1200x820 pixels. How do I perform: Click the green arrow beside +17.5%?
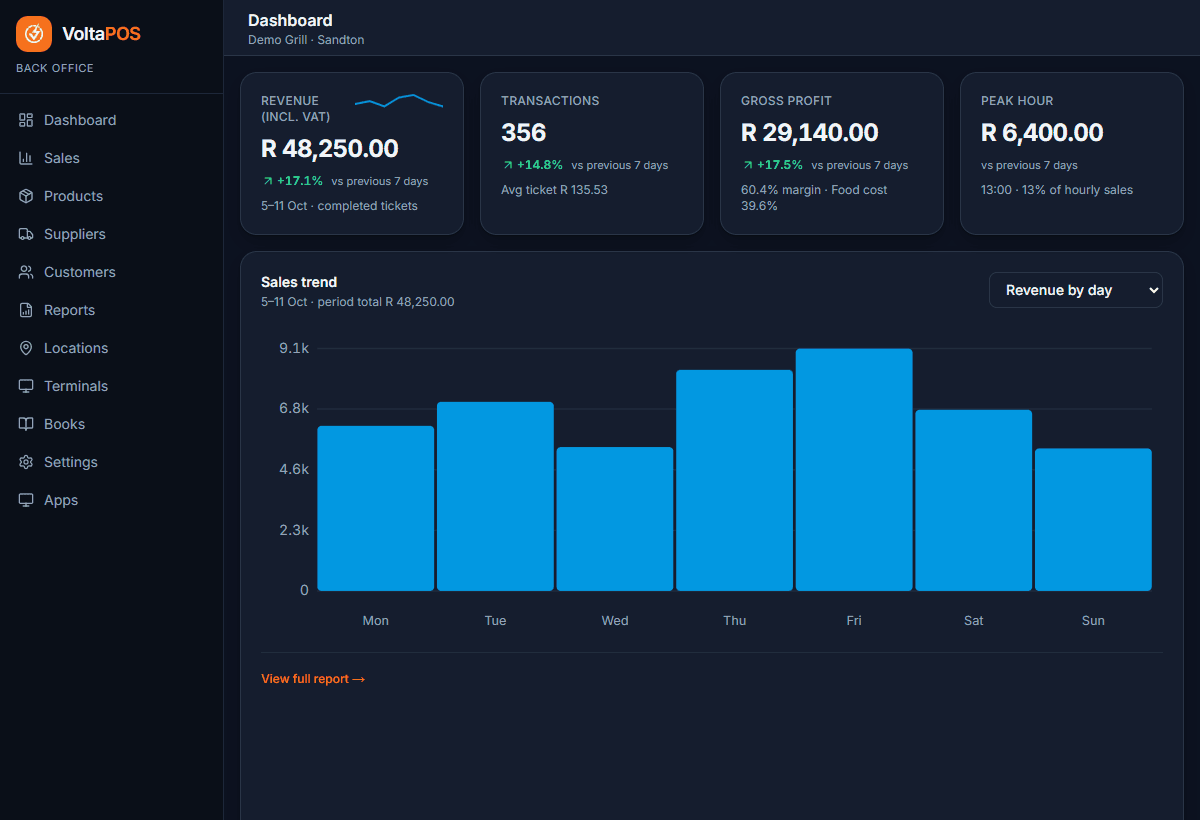(x=747, y=165)
